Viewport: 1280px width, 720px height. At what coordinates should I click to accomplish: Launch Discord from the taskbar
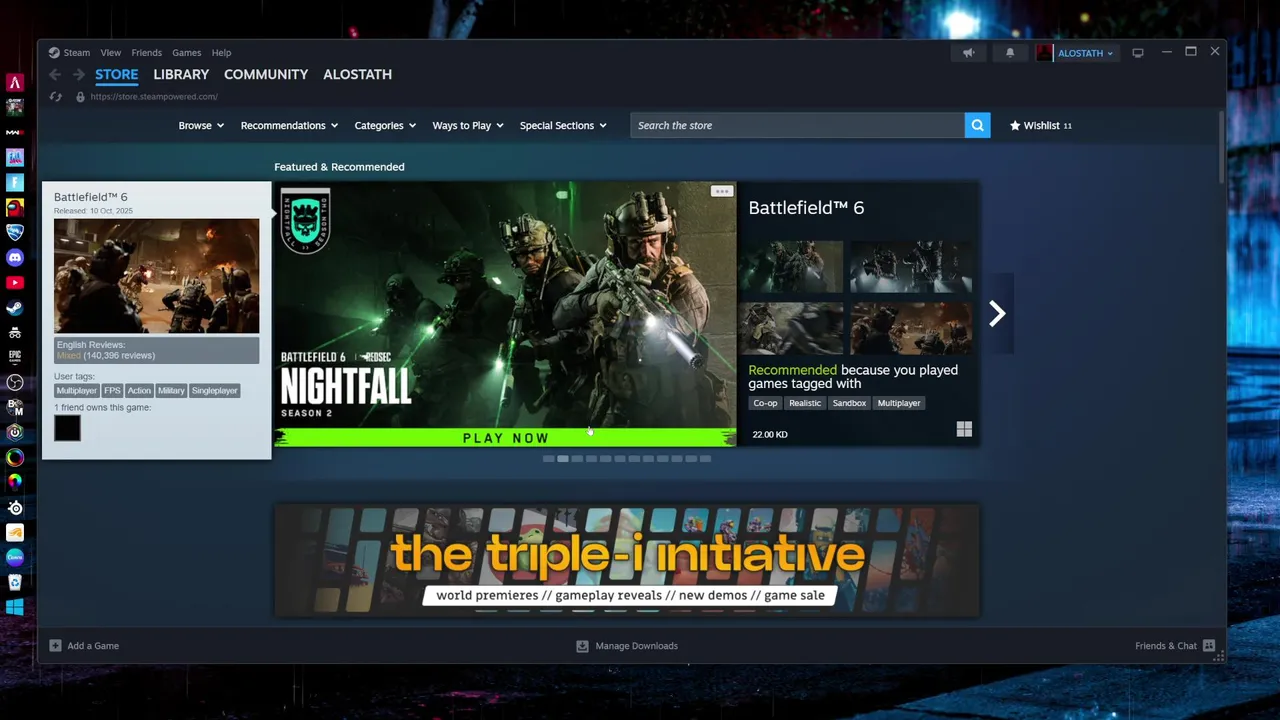click(15, 258)
